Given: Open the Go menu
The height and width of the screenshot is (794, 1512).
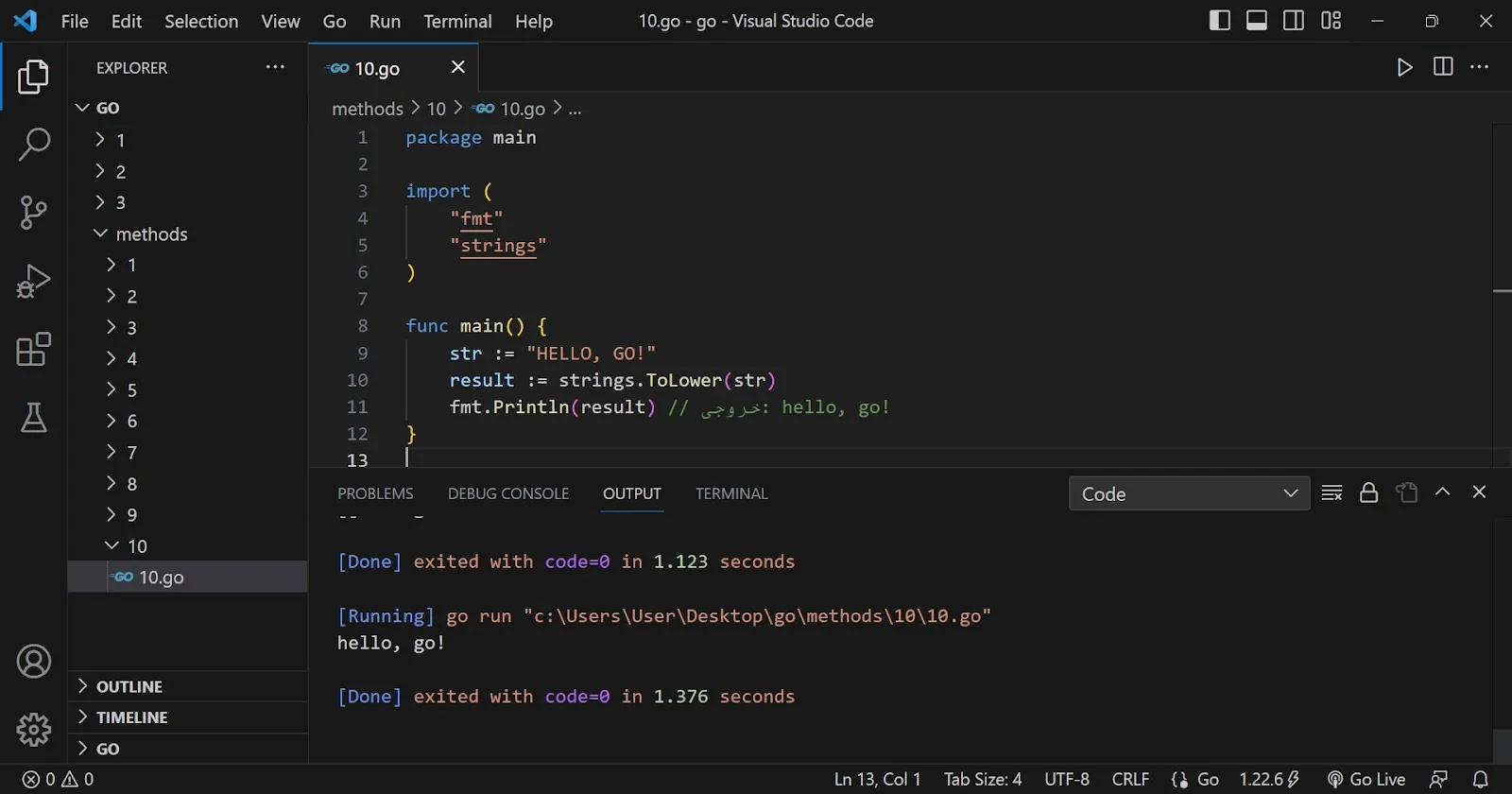Looking at the screenshot, I should point(335,21).
